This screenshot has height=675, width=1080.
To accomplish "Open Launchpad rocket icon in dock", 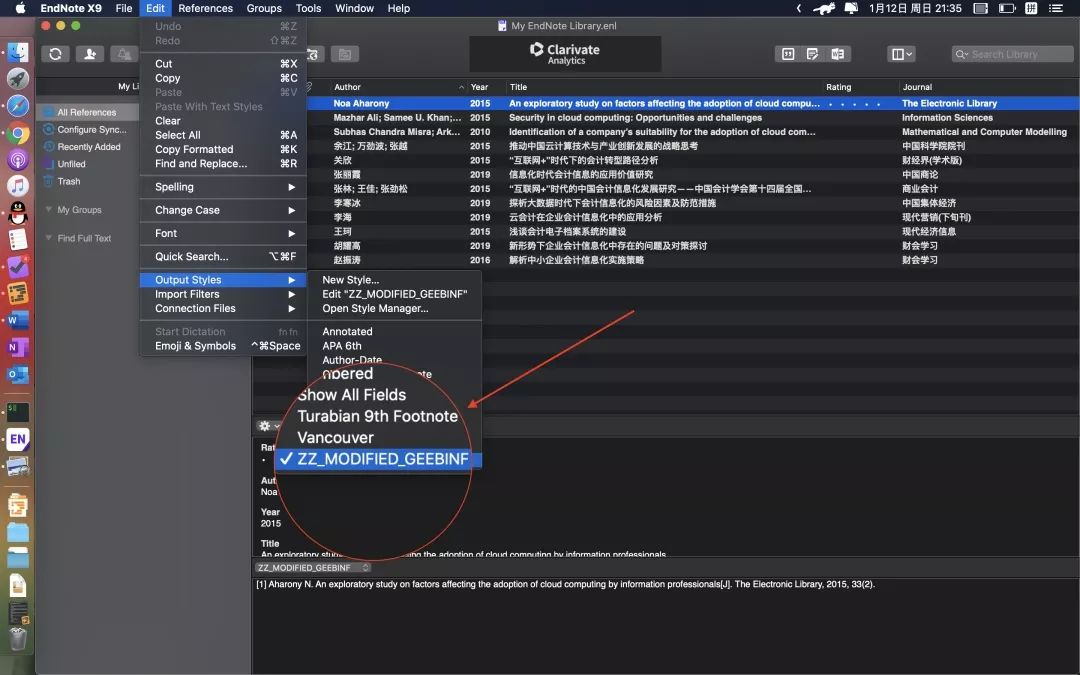I will [x=18, y=79].
